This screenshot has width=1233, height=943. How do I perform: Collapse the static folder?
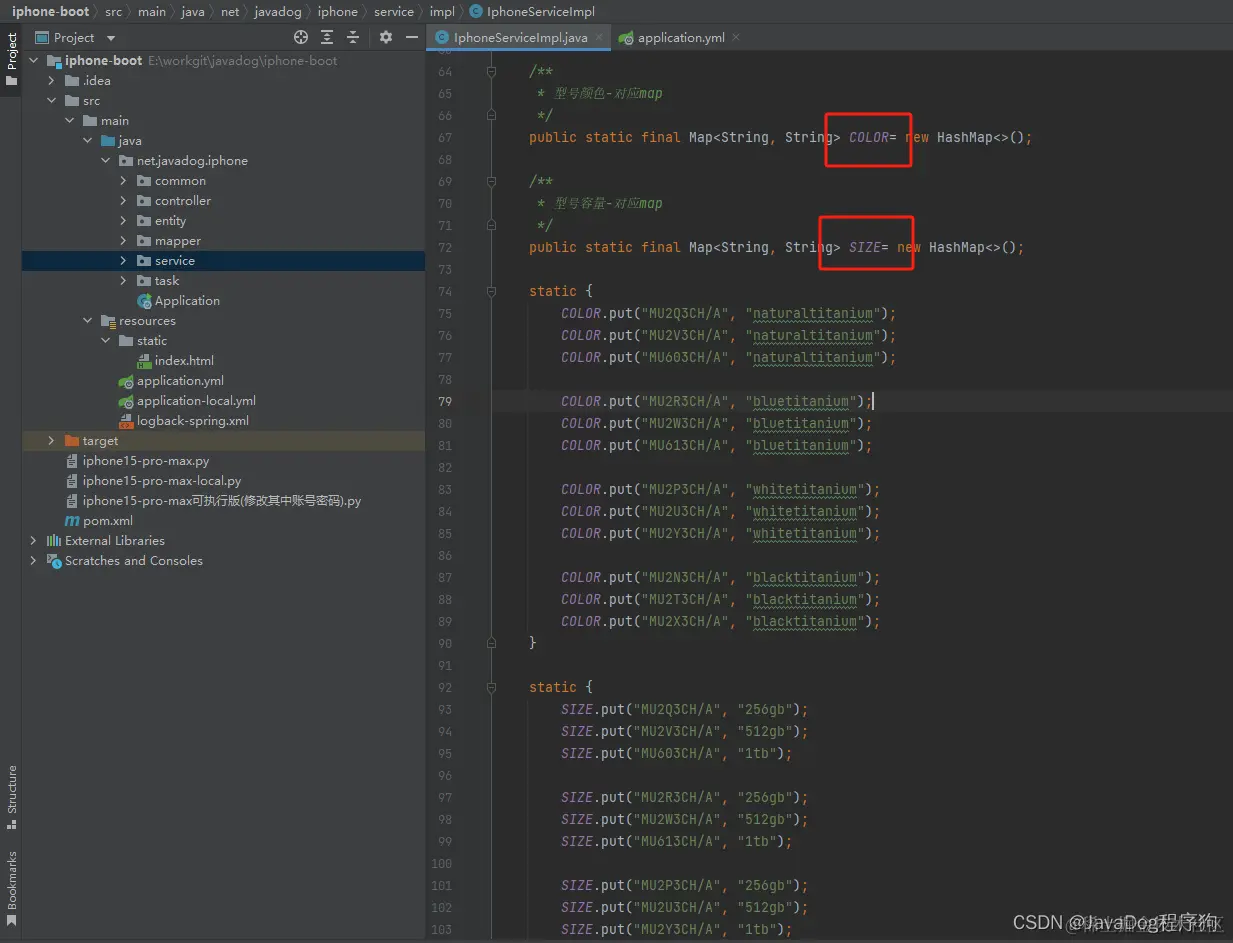[106, 341]
